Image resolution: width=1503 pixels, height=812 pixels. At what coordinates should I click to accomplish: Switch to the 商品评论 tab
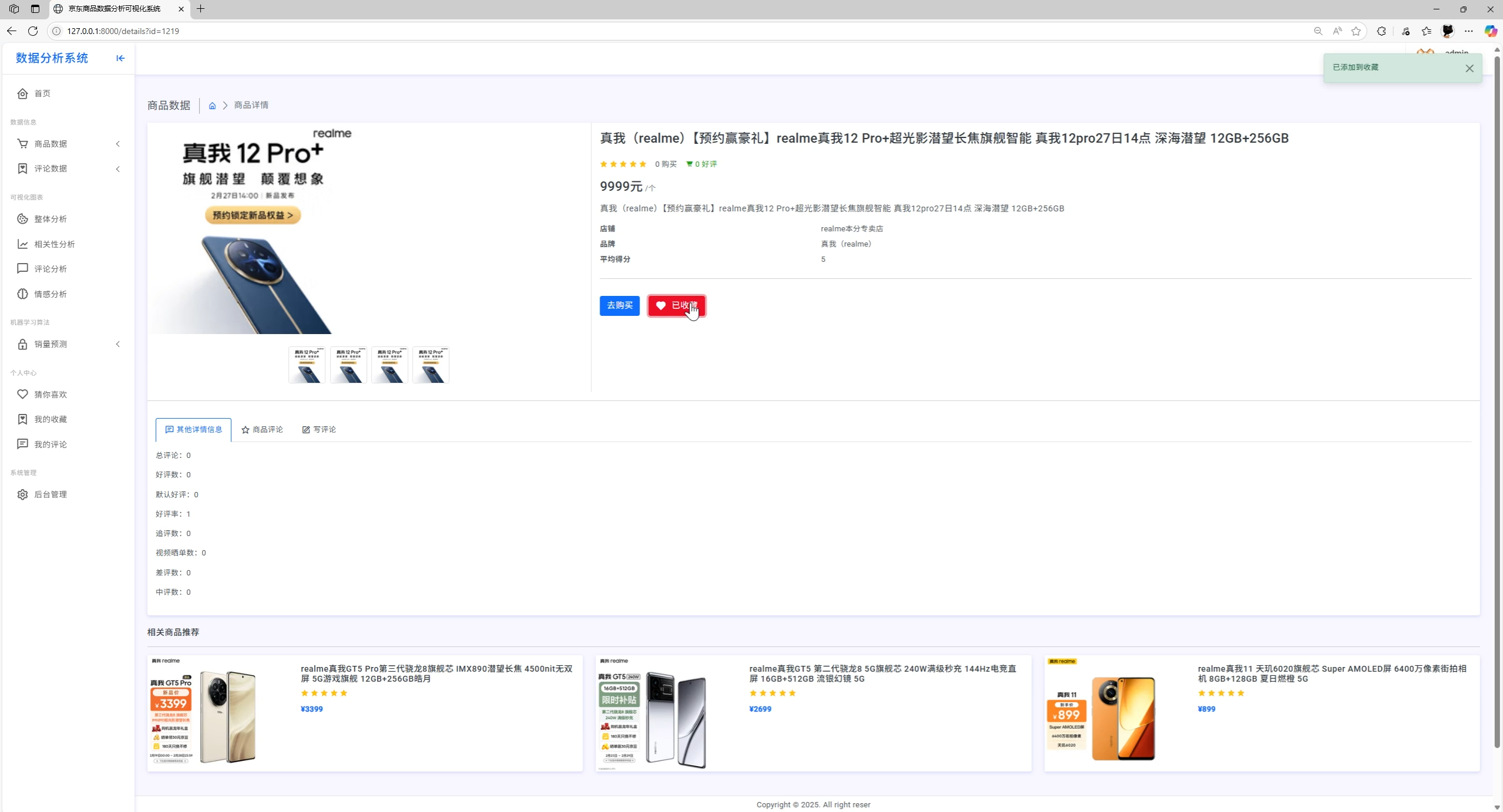[x=262, y=430]
